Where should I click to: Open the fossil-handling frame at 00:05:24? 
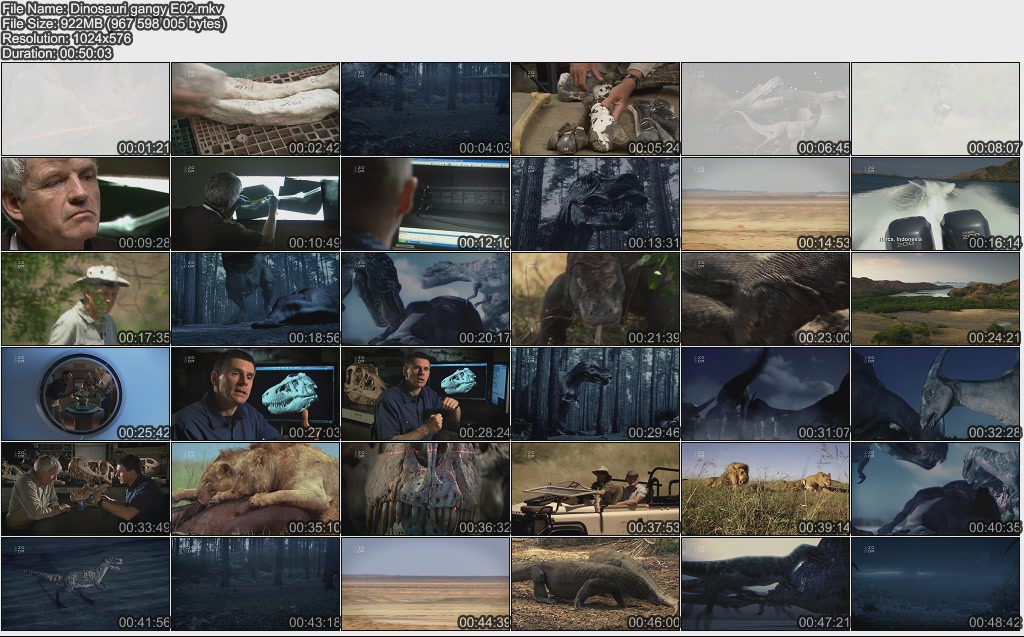[595, 109]
